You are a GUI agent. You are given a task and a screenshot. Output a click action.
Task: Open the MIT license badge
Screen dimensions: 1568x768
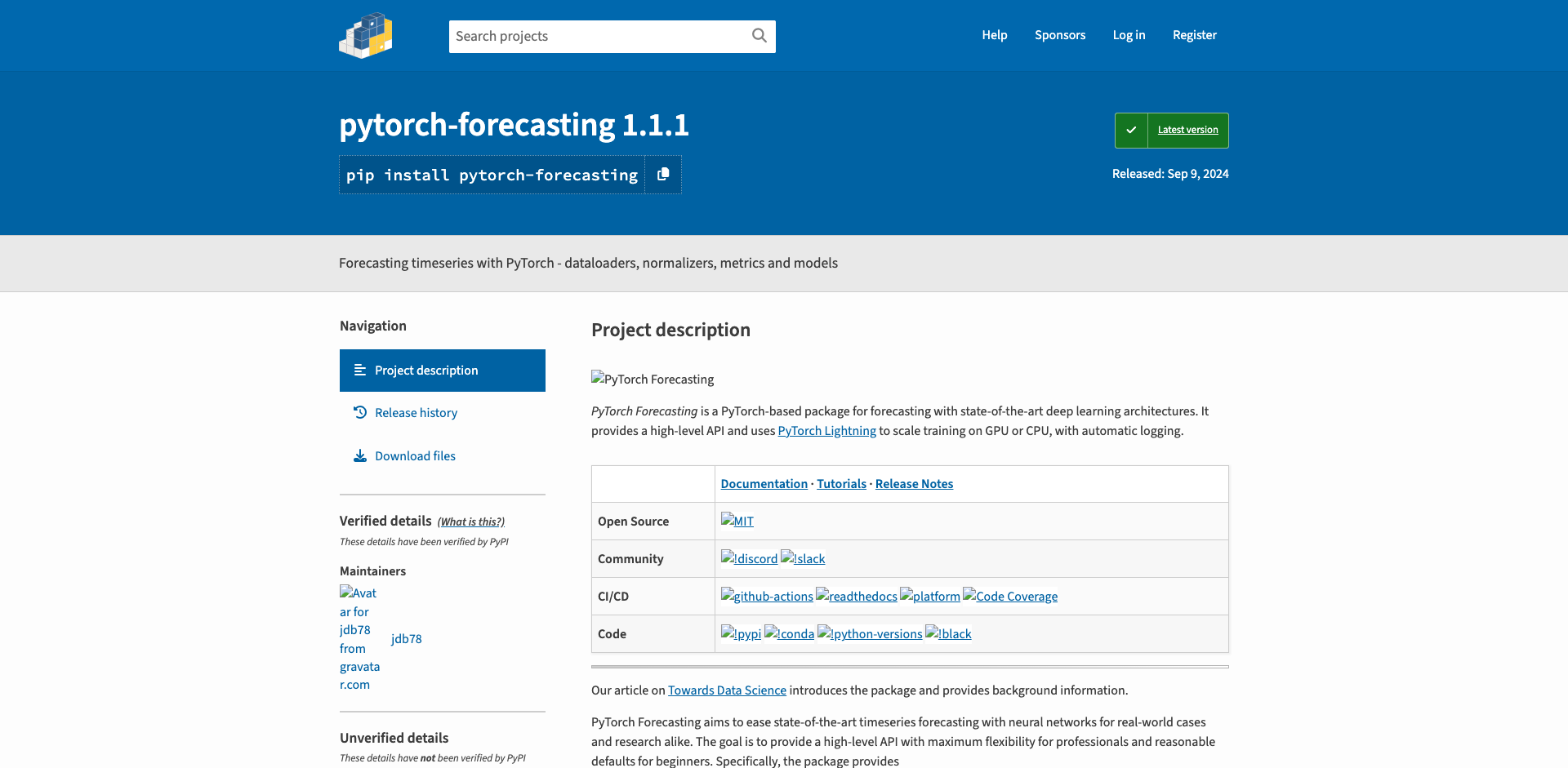coord(737,521)
